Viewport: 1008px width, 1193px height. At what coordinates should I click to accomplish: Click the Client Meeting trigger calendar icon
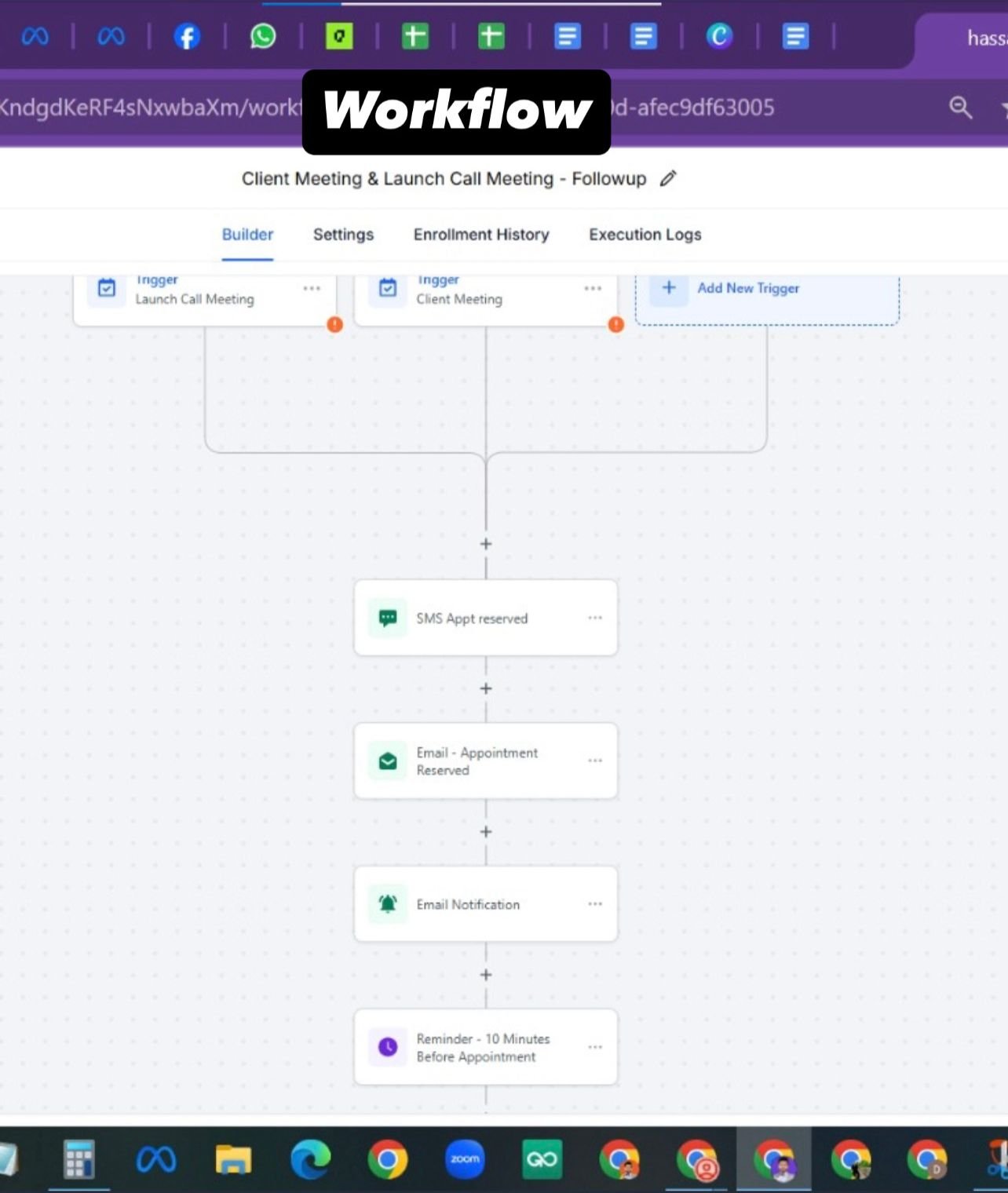[388, 288]
